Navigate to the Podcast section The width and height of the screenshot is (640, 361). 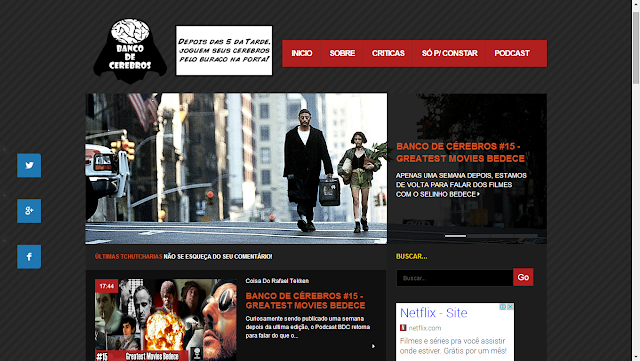click(512, 53)
